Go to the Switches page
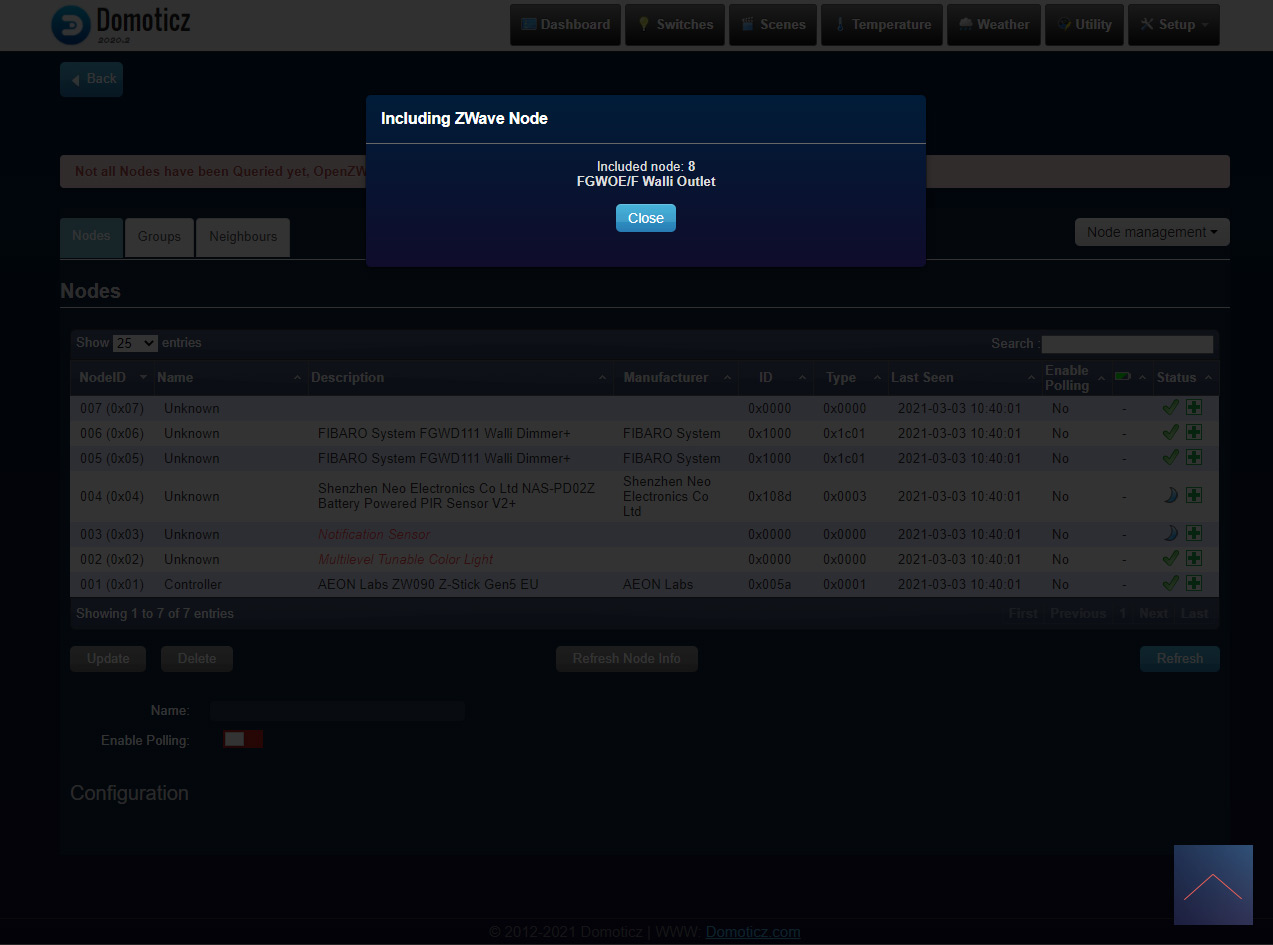Screen dimensions: 1273x945 click(675, 25)
